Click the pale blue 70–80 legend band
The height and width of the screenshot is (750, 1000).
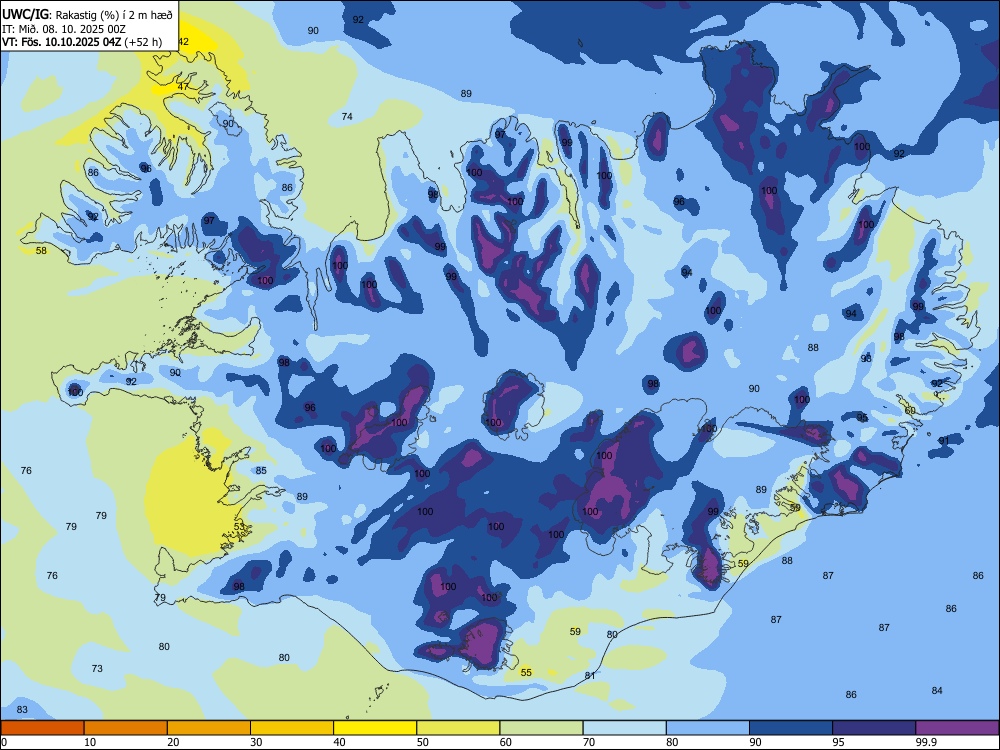pyautogui.click(x=624, y=728)
